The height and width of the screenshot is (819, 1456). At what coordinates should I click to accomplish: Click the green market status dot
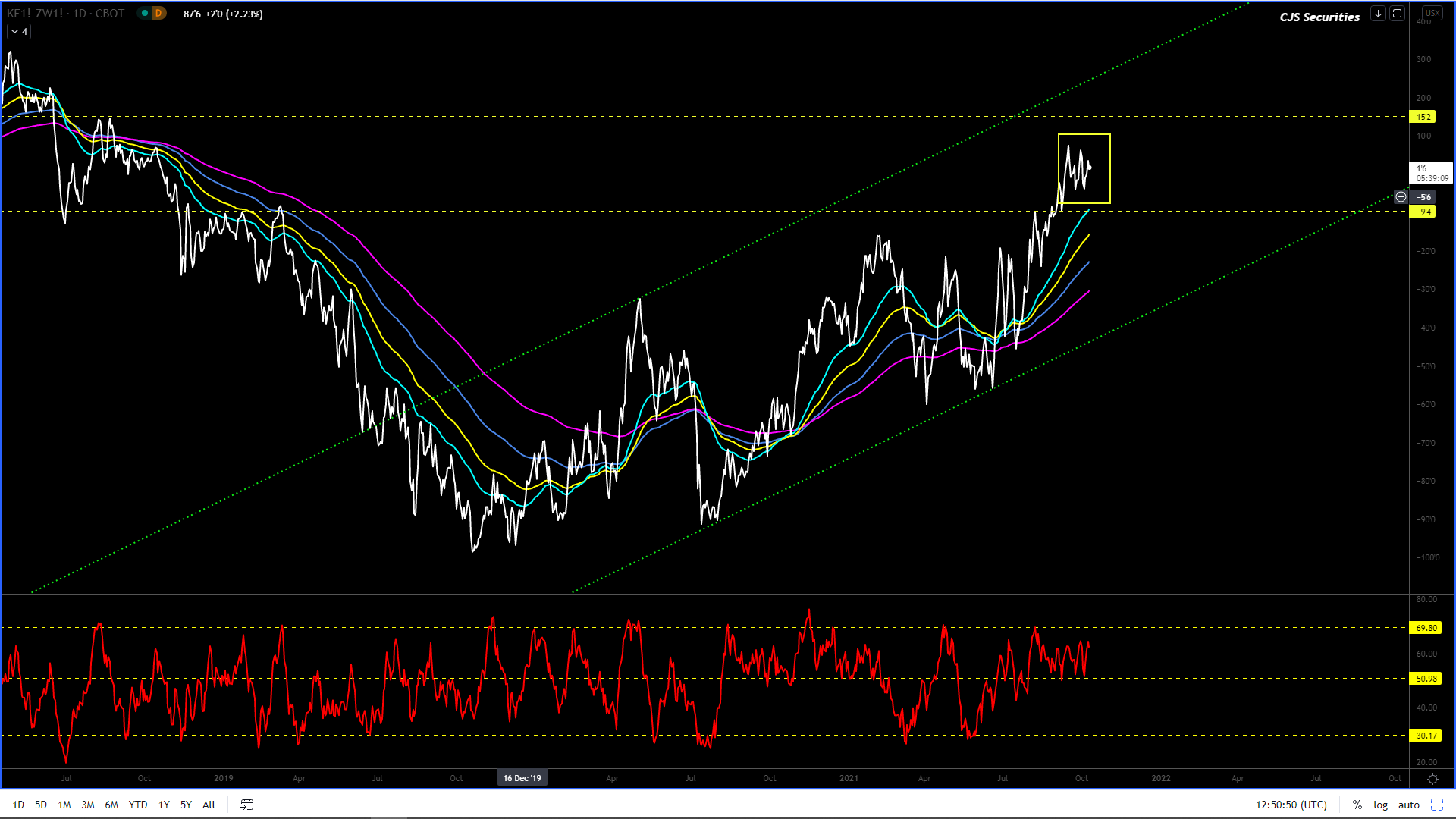pos(144,14)
